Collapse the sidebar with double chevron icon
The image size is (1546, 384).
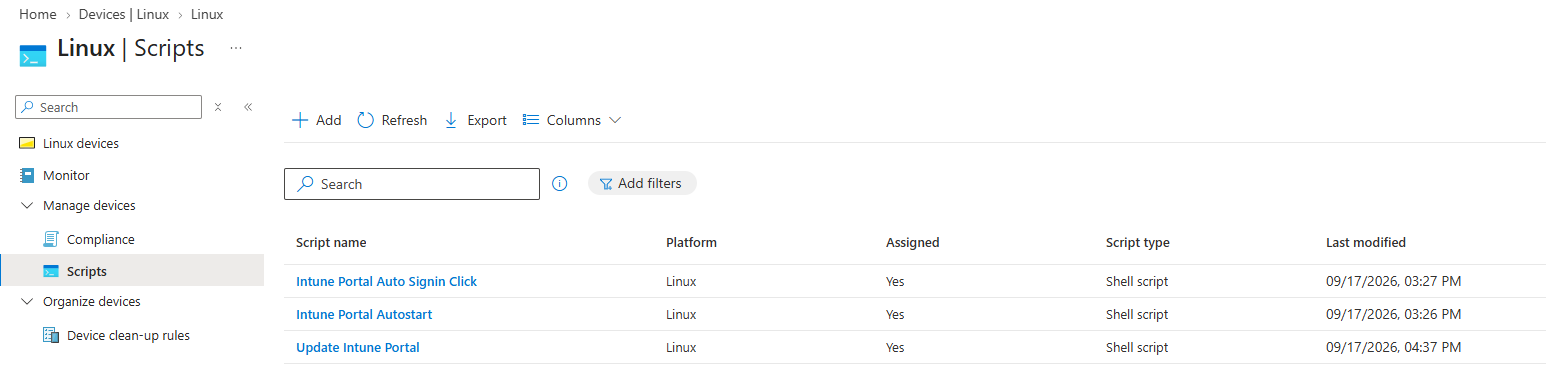point(248,107)
